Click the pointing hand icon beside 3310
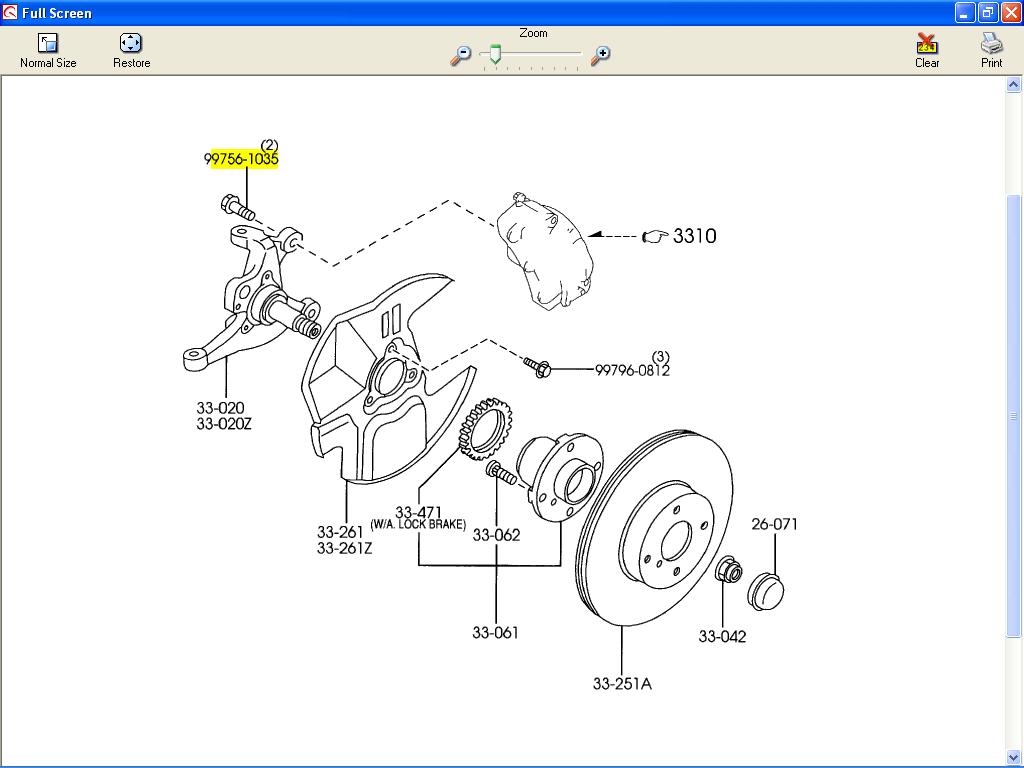 click(x=655, y=236)
